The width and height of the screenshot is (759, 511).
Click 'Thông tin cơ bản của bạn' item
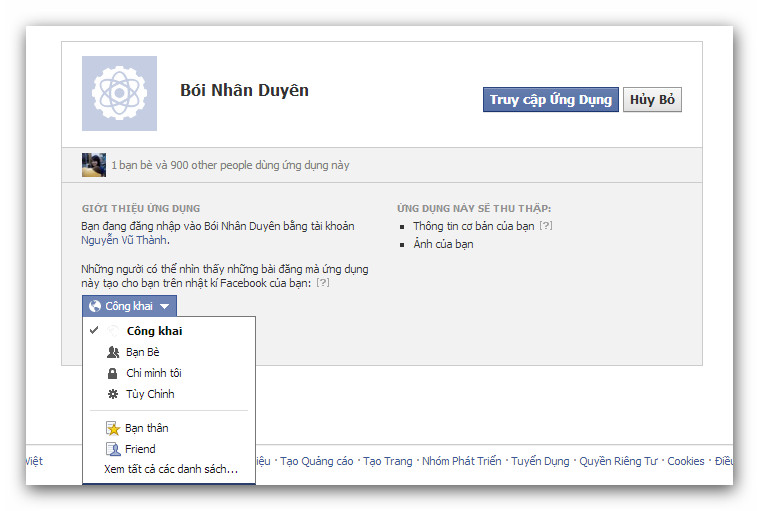pyautogui.click(x=474, y=226)
